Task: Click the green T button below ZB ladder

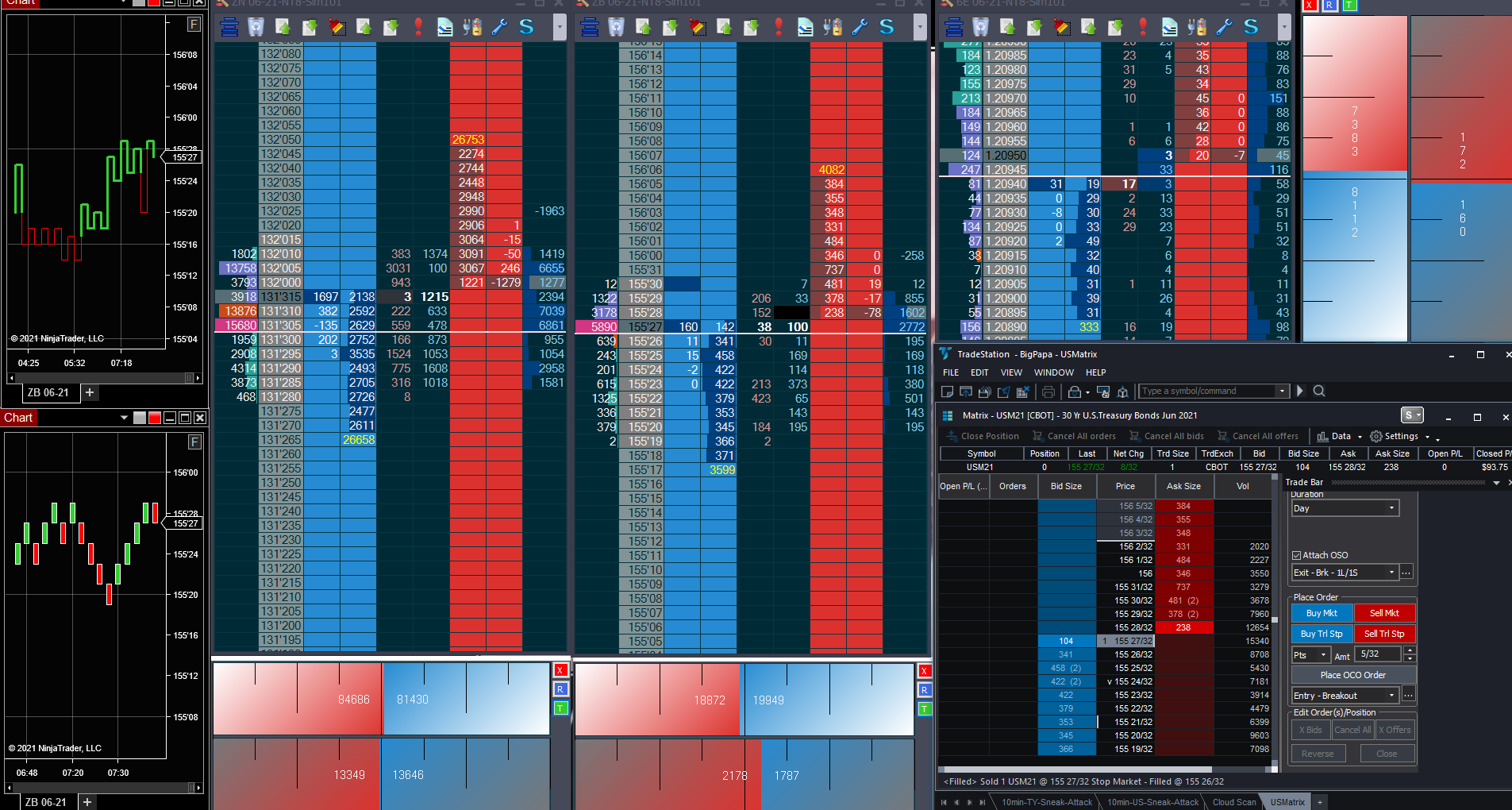Action: pyautogui.click(x=925, y=708)
